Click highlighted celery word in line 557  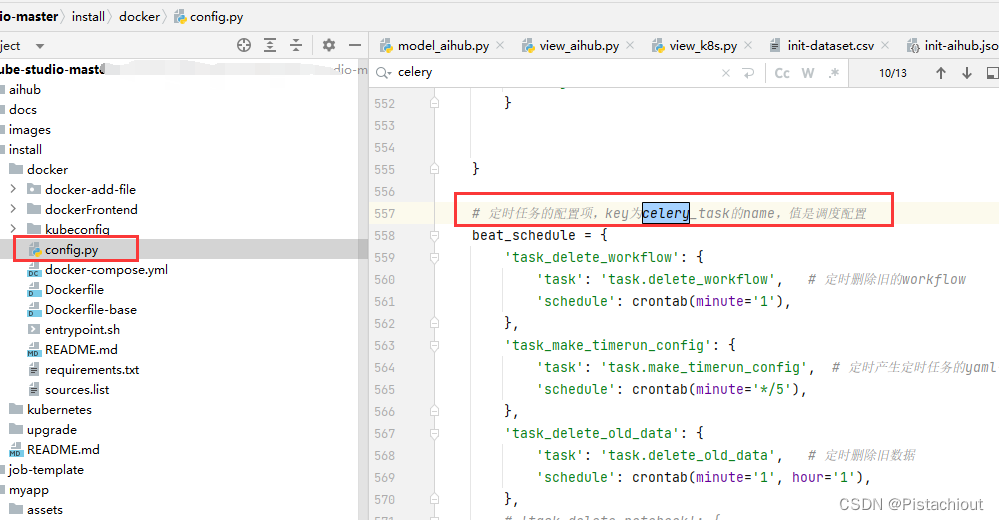tap(666, 213)
